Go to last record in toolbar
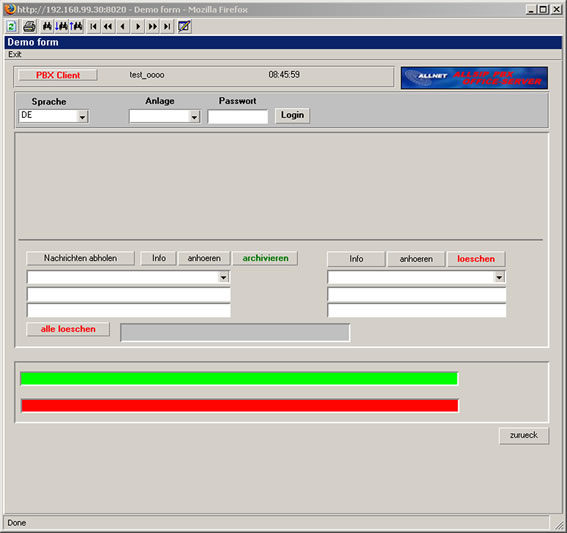This screenshot has width=567, height=533. pyautogui.click(x=167, y=26)
